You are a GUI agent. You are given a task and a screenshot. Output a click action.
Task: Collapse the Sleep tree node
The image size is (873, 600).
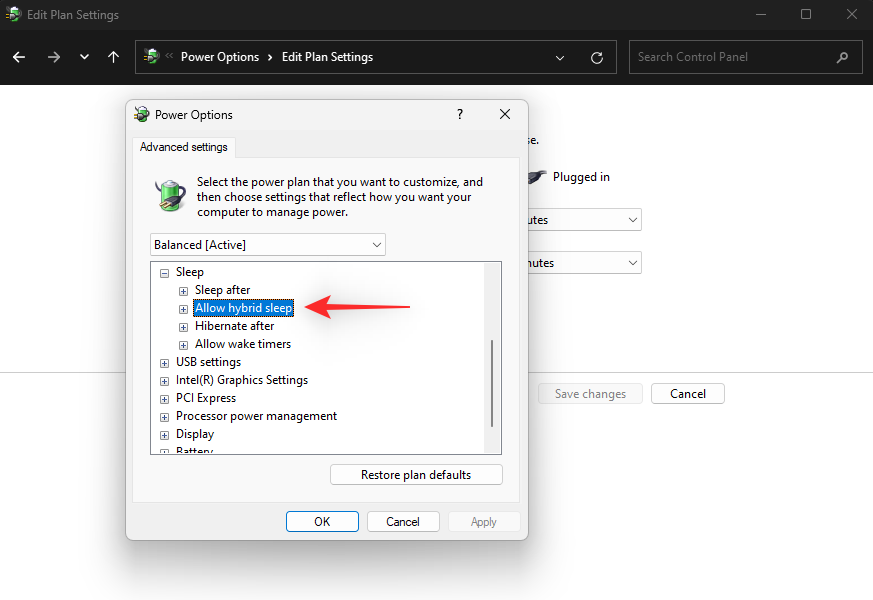[164, 273]
